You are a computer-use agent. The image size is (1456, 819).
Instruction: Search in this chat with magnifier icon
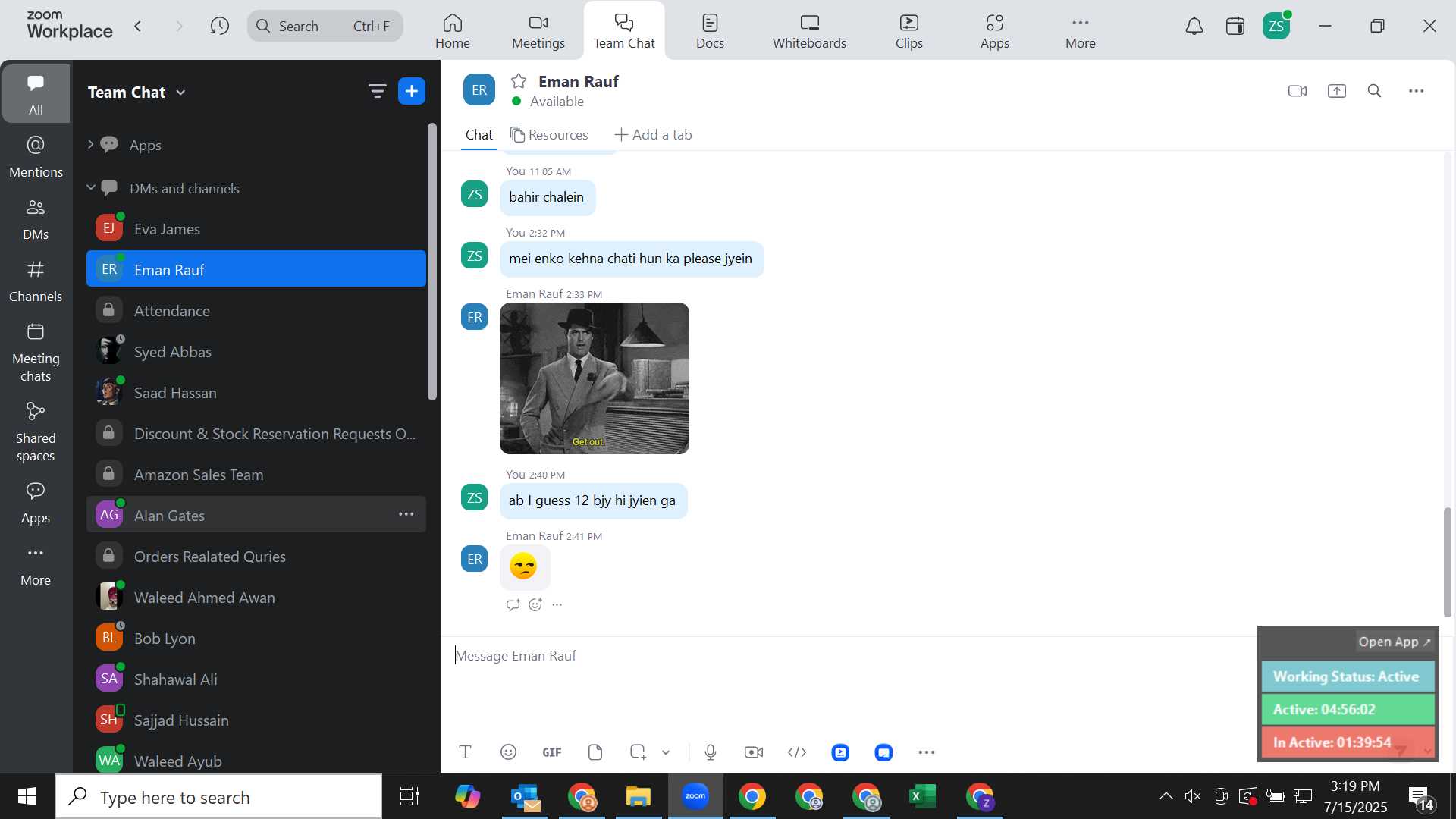click(1375, 91)
